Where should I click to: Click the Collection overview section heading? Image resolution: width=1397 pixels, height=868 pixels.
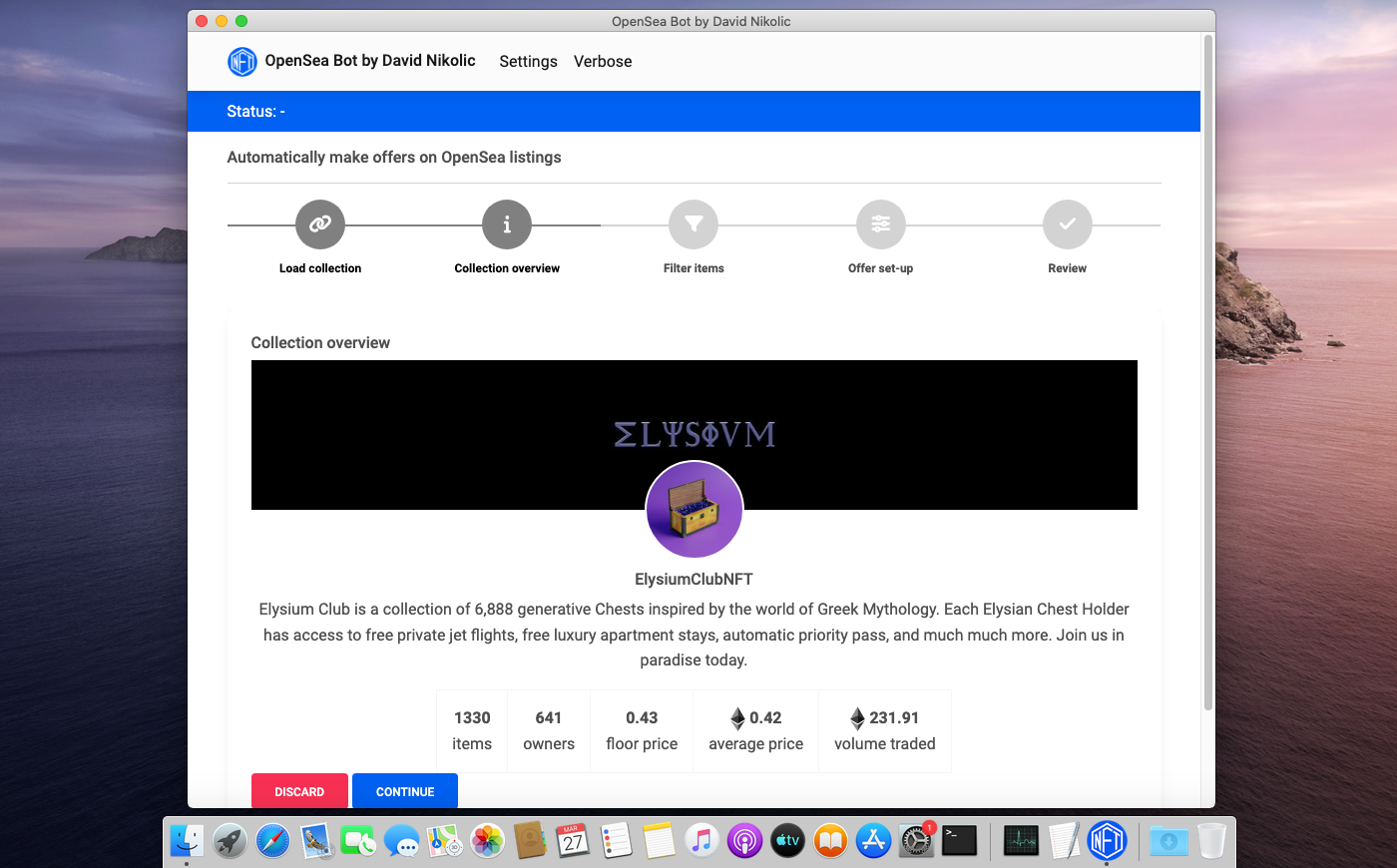click(320, 343)
